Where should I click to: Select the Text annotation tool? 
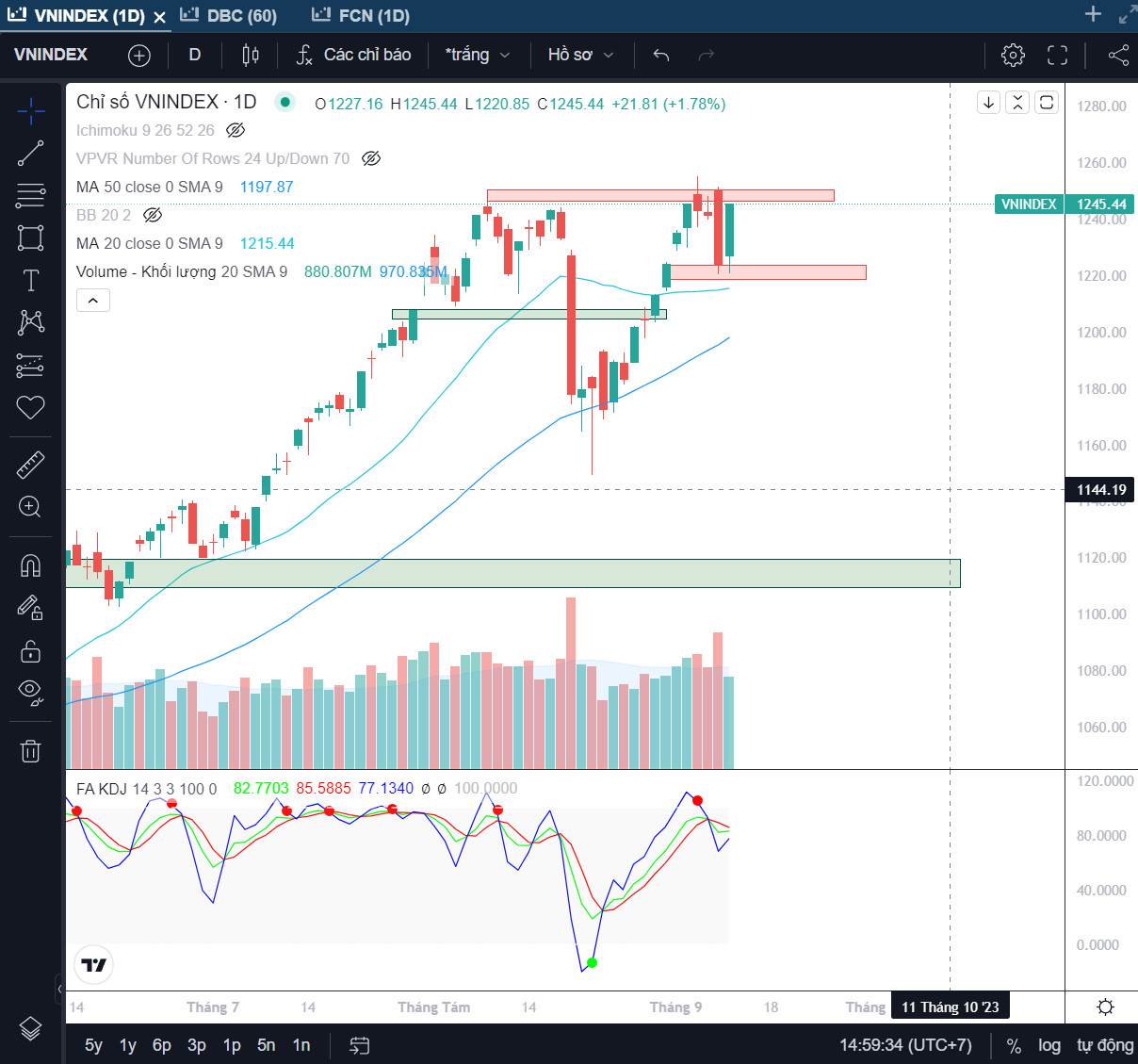(x=30, y=280)
